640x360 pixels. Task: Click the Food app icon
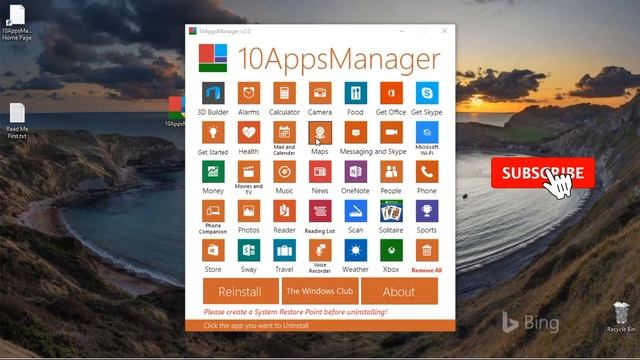click(x=356, y=93)
